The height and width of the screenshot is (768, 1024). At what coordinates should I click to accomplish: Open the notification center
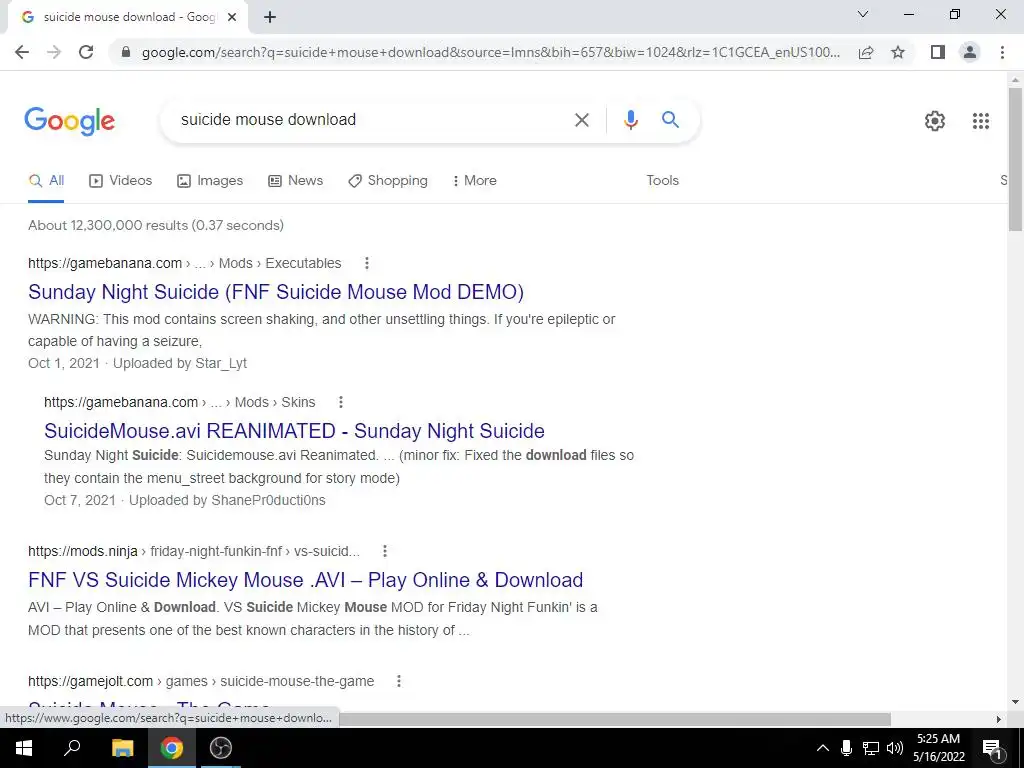[x=992, y=748]
